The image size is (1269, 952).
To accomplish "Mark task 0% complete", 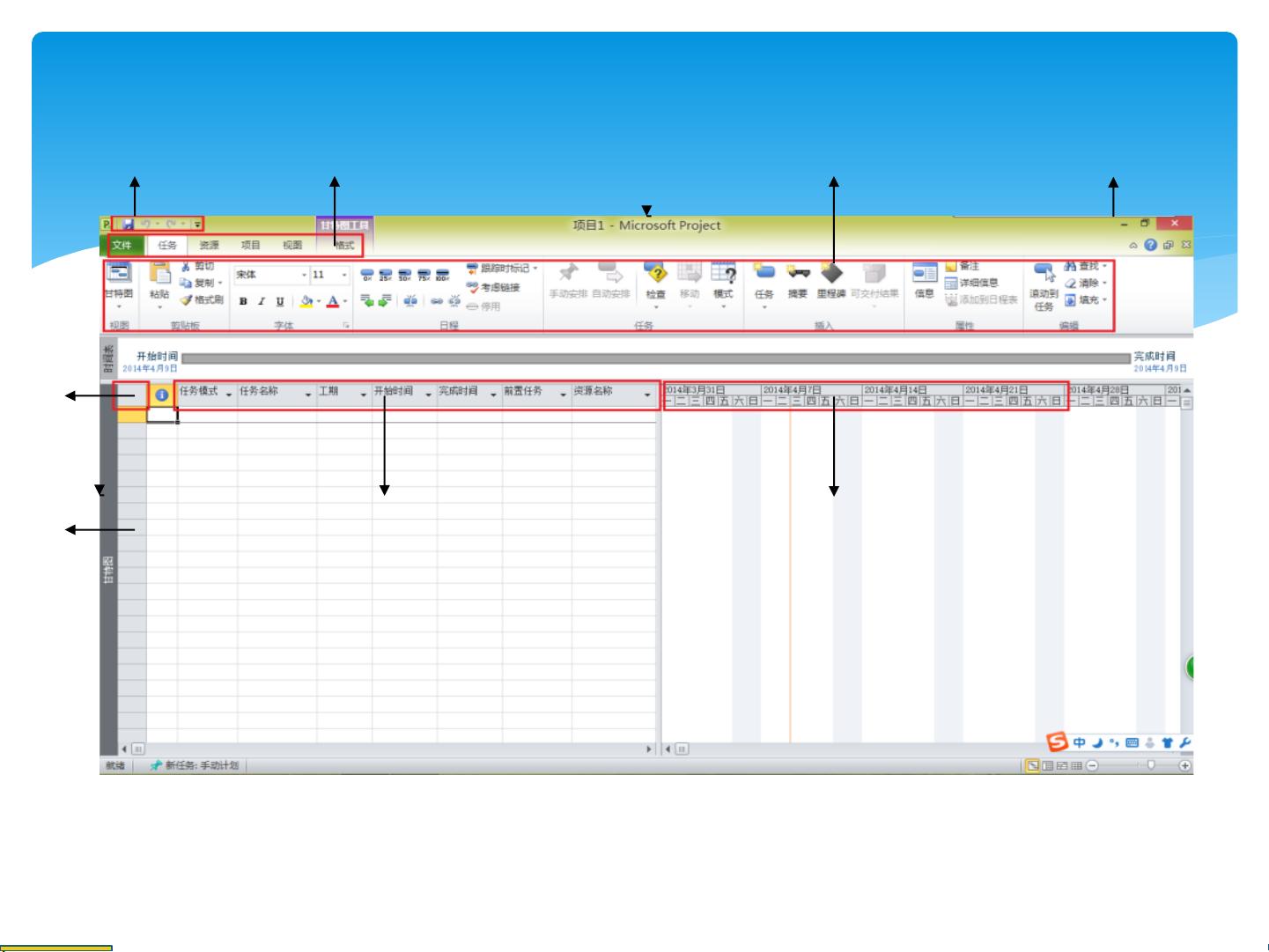I will click(367, 275).
